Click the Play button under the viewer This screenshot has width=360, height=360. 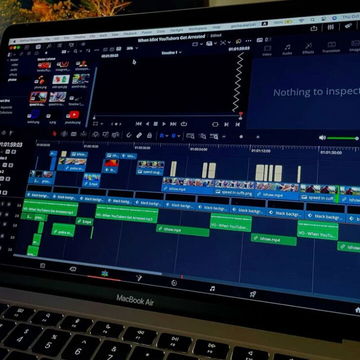pos(164,124)
